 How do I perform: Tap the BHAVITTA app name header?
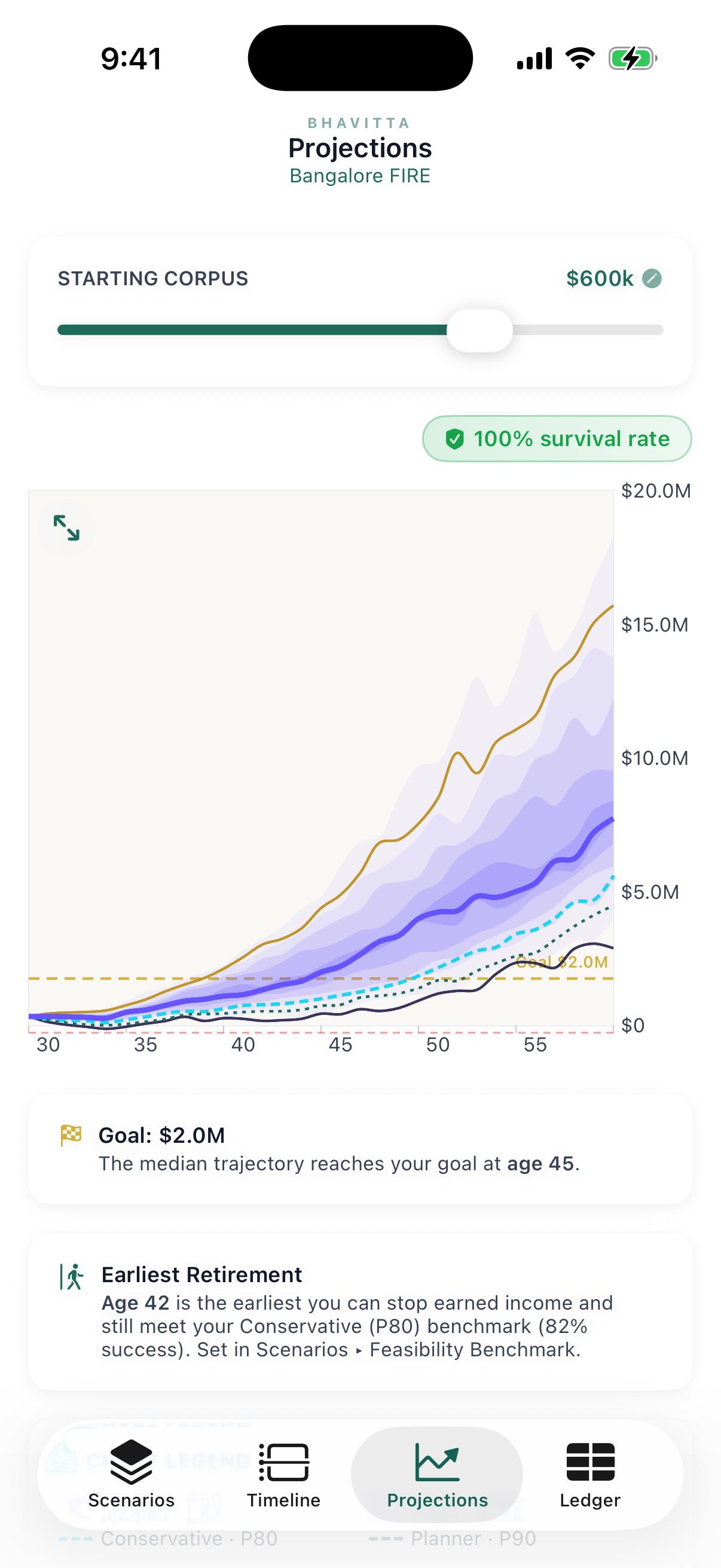[x=359, y=123]
